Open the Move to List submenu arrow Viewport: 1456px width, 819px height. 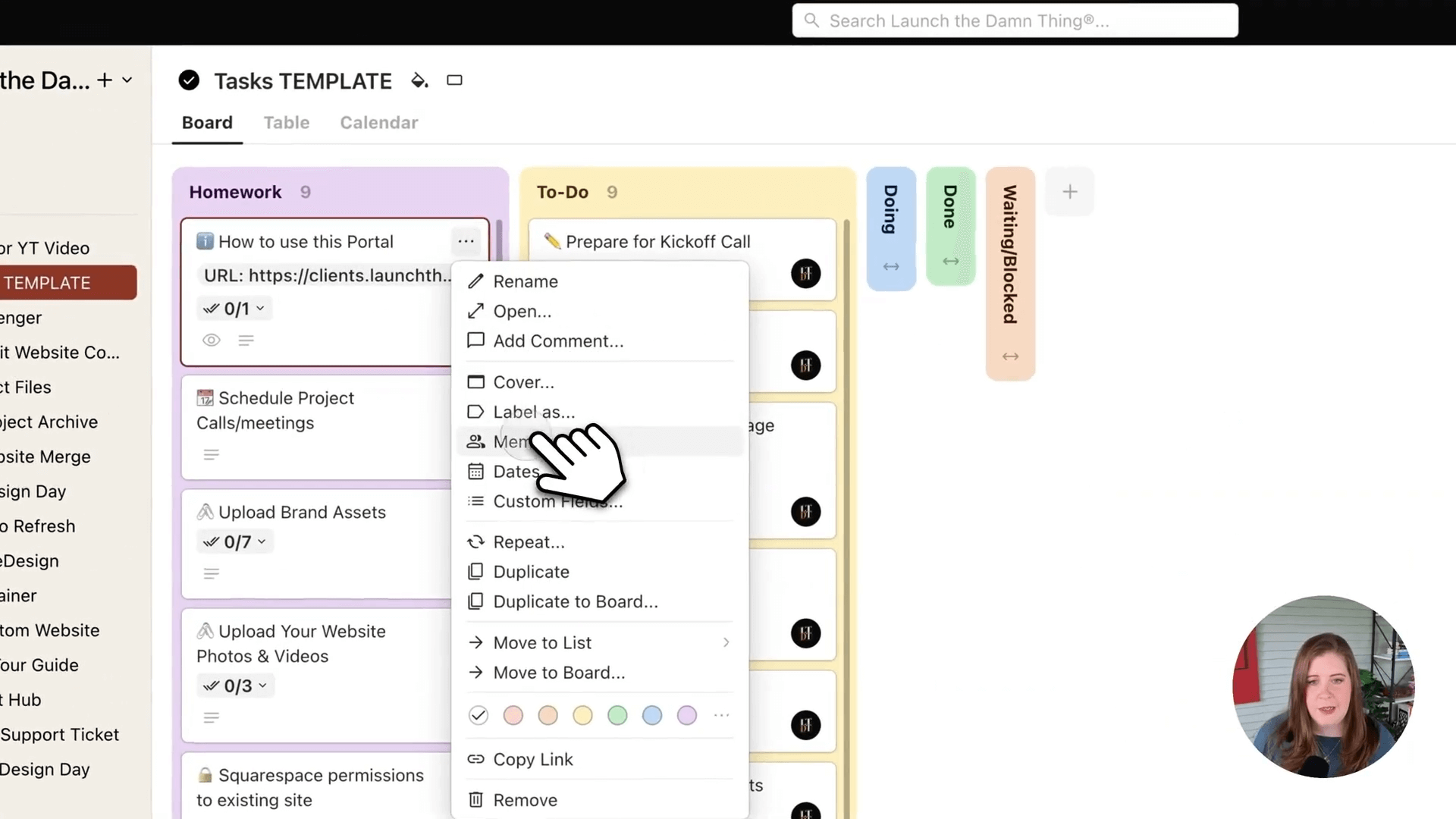pyautogui.click(x=726, y=643)
